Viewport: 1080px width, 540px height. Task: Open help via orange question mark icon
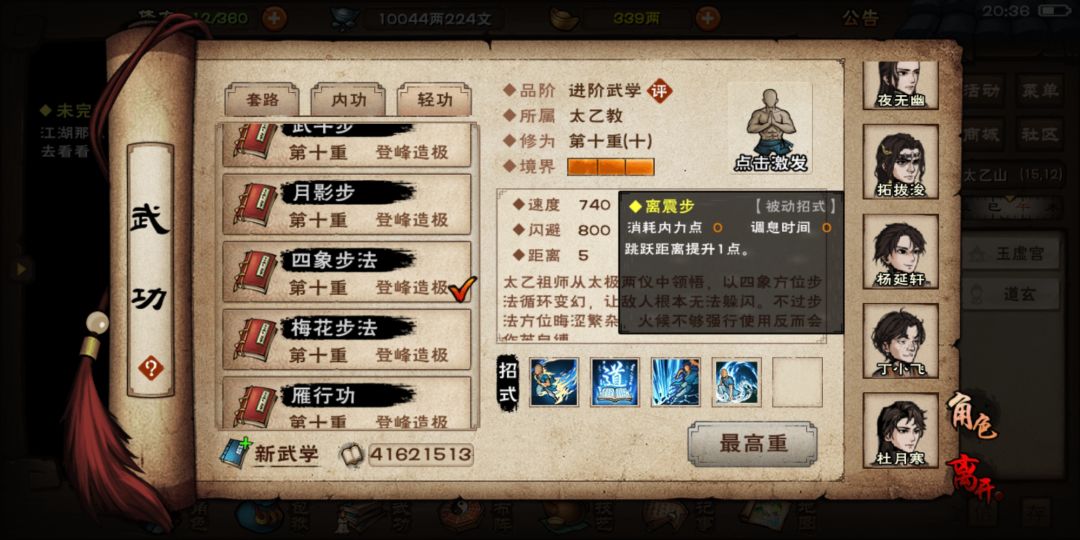(151, 368)
